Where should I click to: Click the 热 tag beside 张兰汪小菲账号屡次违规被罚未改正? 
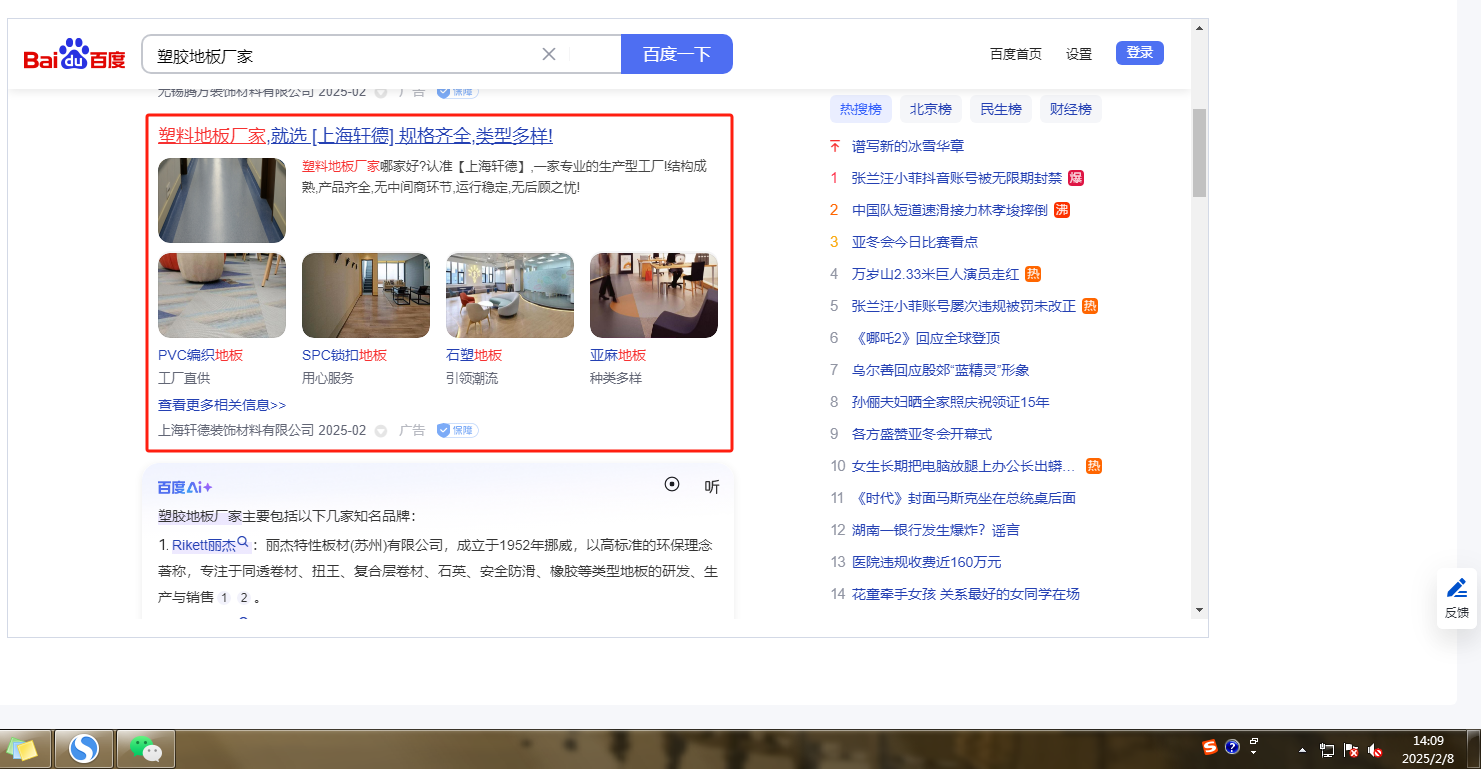click(x=1090, y=306)
